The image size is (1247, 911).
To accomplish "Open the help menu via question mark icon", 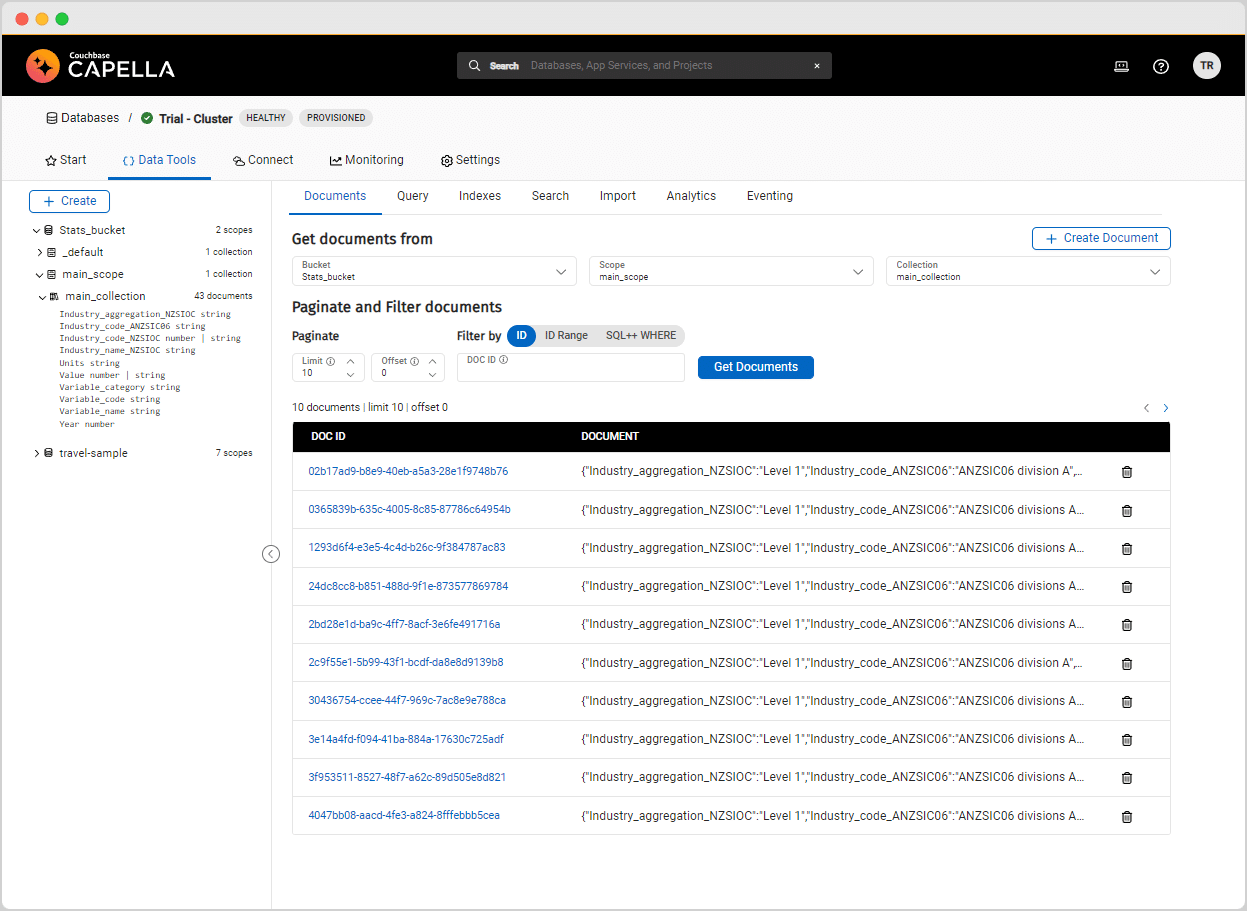I will (x=1160, y=65).
